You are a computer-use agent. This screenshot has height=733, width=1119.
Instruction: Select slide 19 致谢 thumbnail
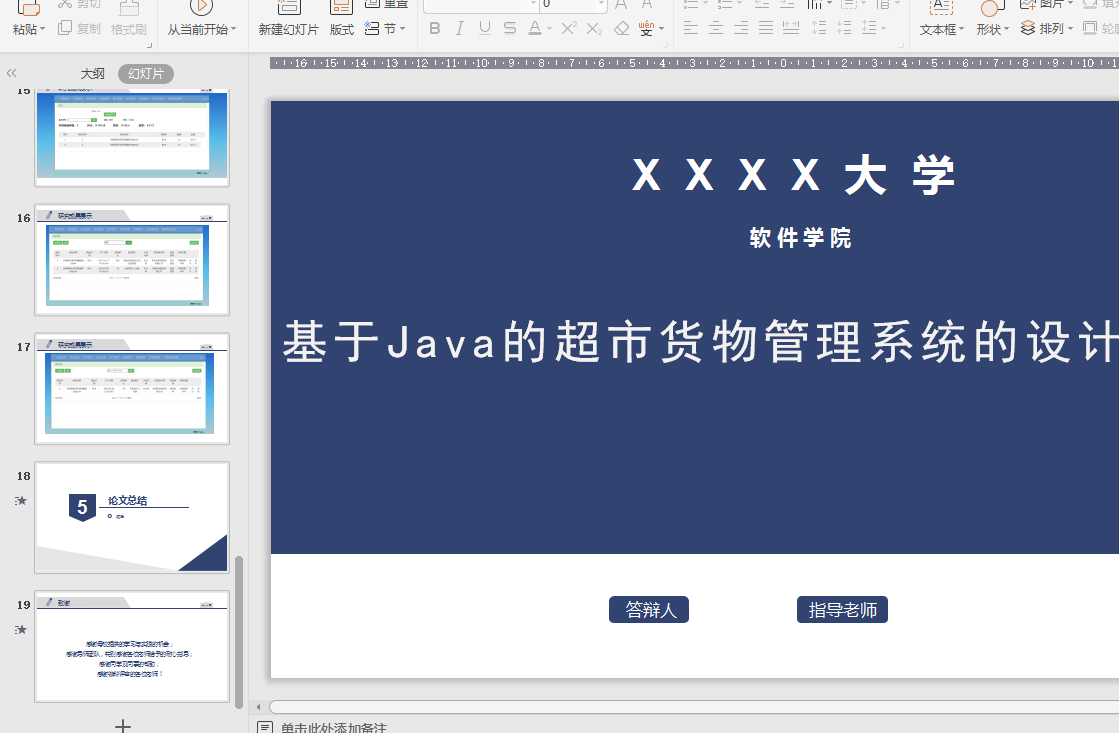(132, 647)
